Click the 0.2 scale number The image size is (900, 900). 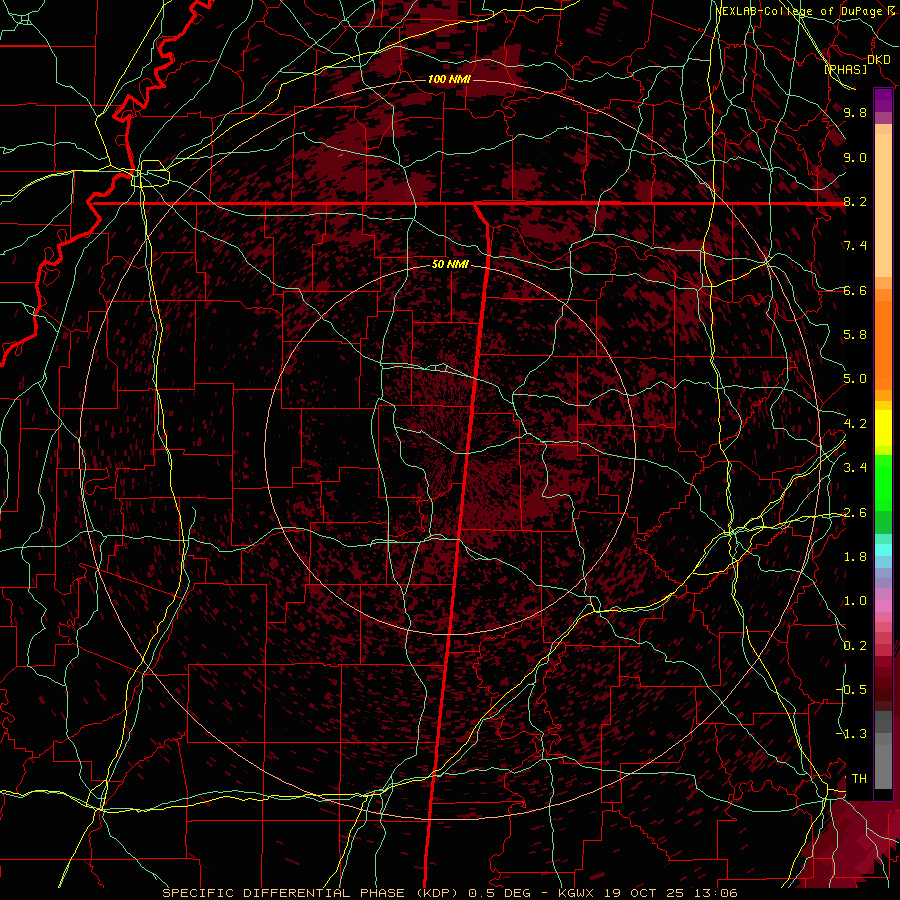(x=855, y=646)
